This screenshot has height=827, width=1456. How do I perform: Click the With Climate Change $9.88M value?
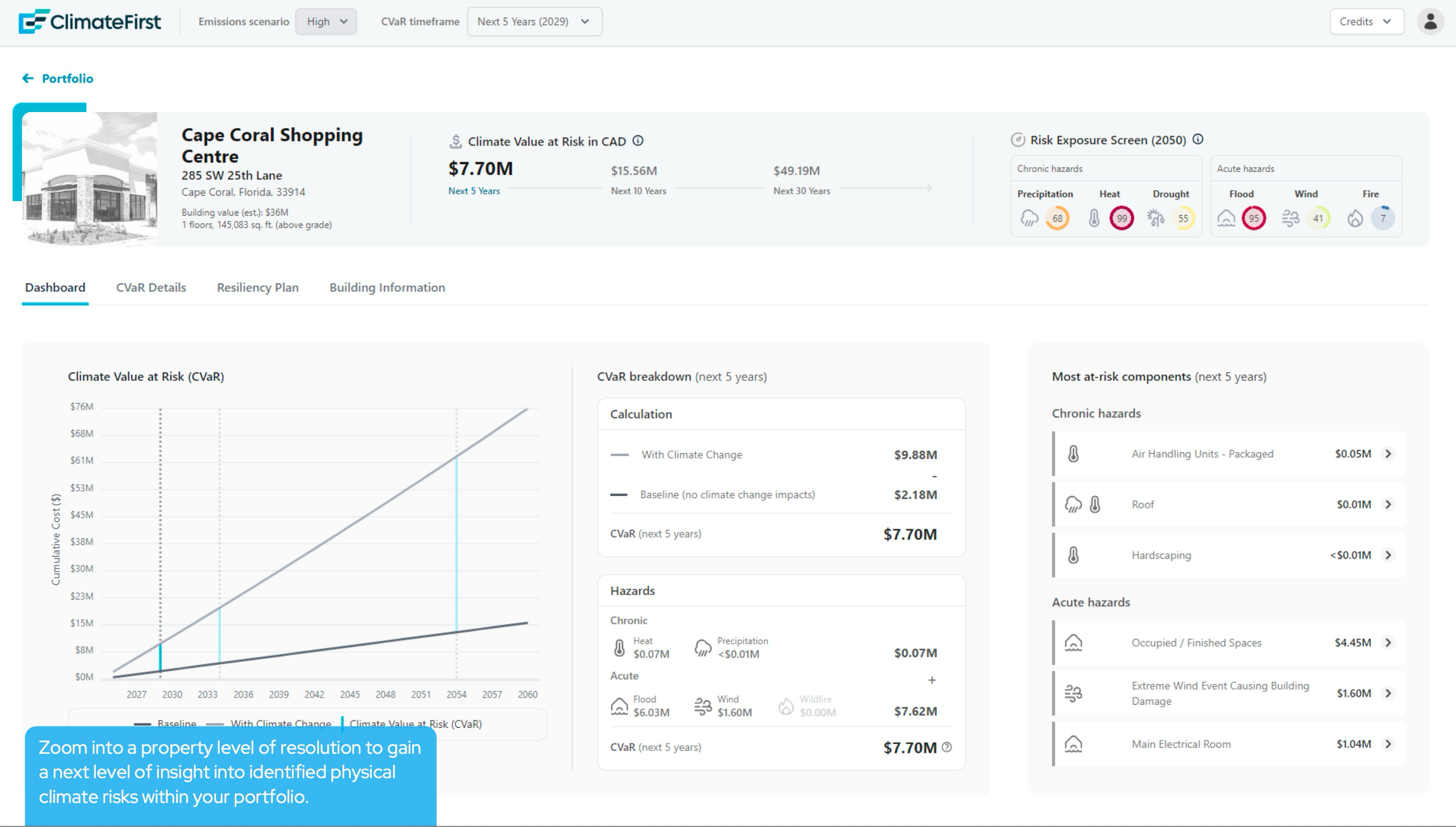[x=915, y=455]
